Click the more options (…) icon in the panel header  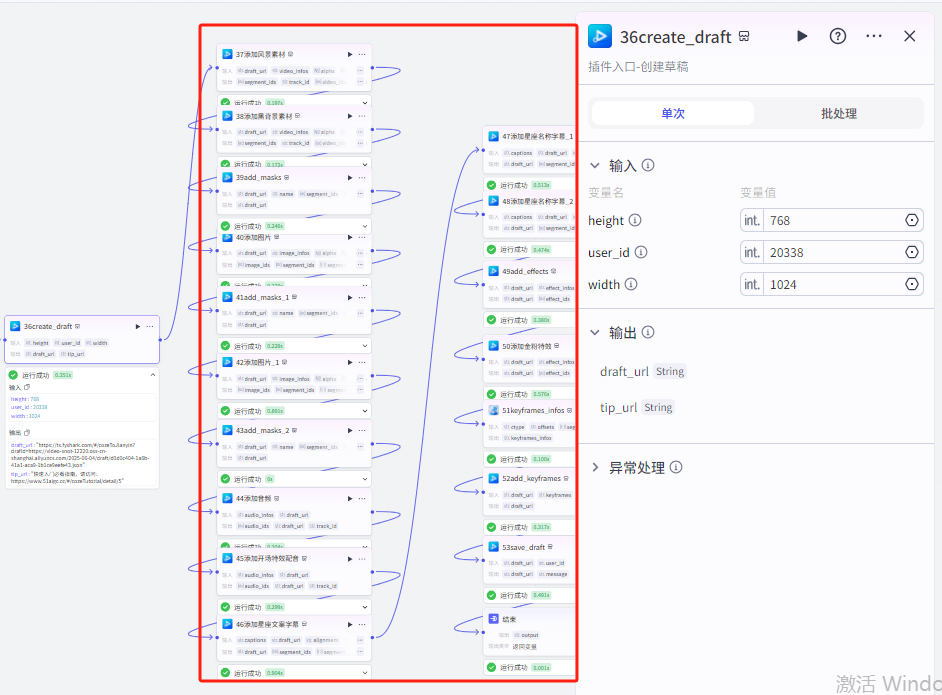(874, 36)
